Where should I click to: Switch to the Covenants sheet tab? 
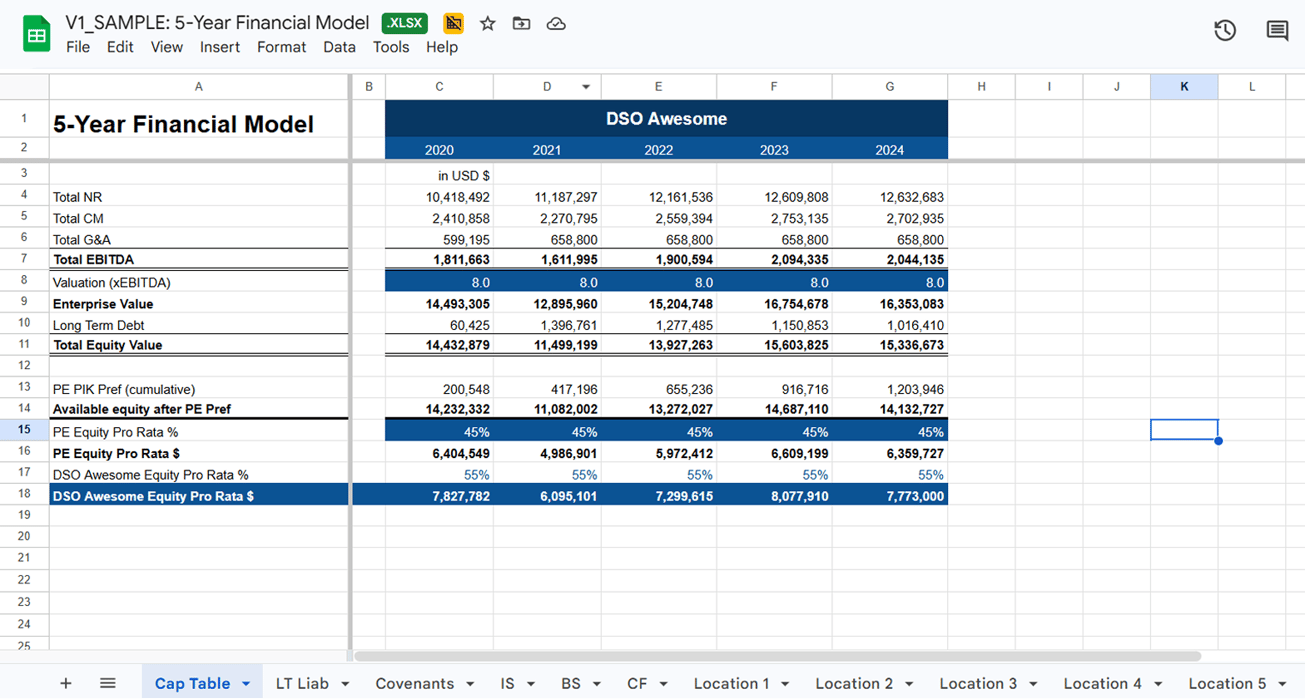[414, 683]
